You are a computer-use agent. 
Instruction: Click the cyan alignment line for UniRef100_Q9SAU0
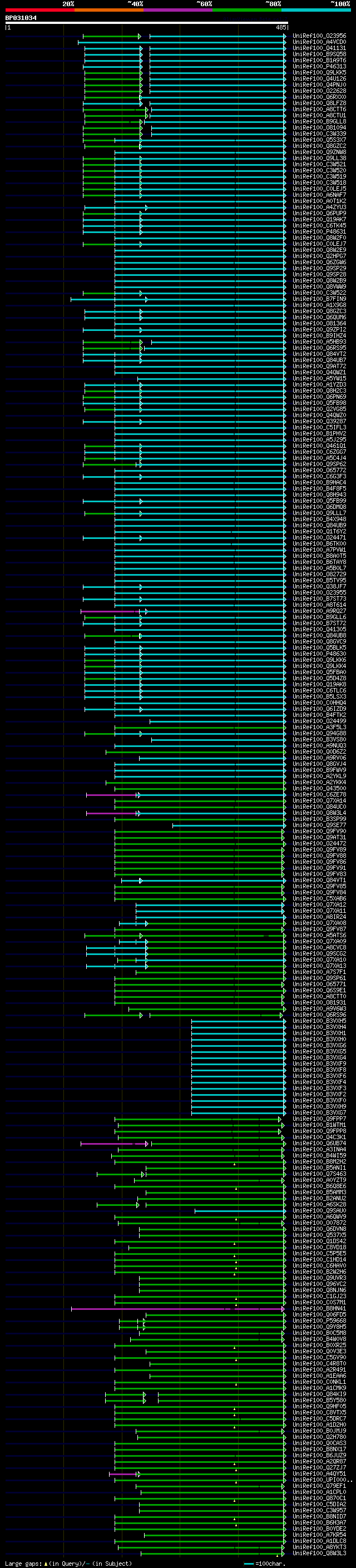pos(240,1211)
